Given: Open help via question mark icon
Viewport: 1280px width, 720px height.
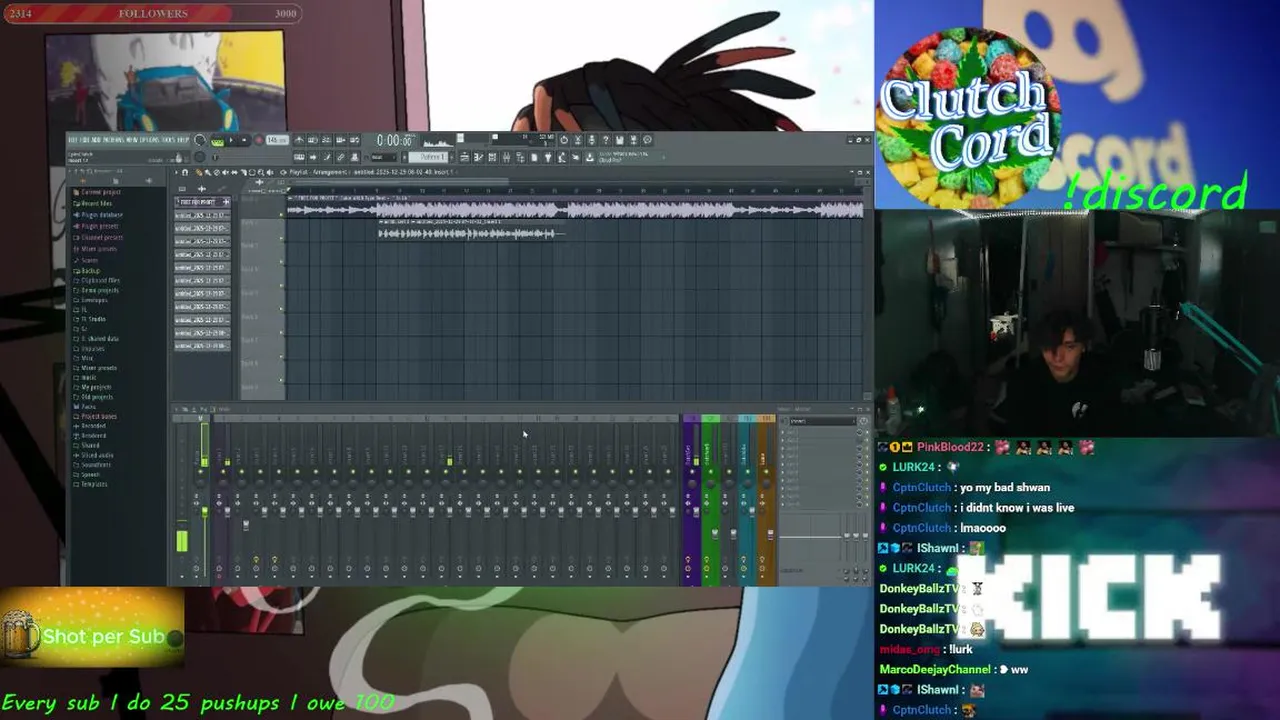Looking at the screenshot, I should (605, 140).
